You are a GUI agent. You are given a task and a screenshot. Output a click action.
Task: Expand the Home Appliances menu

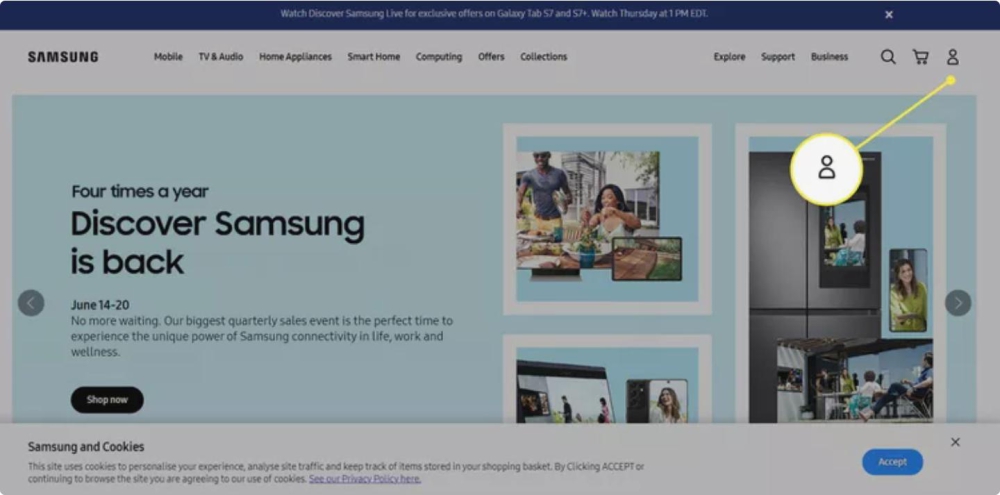pyautogui.click(x=295, y=57)
